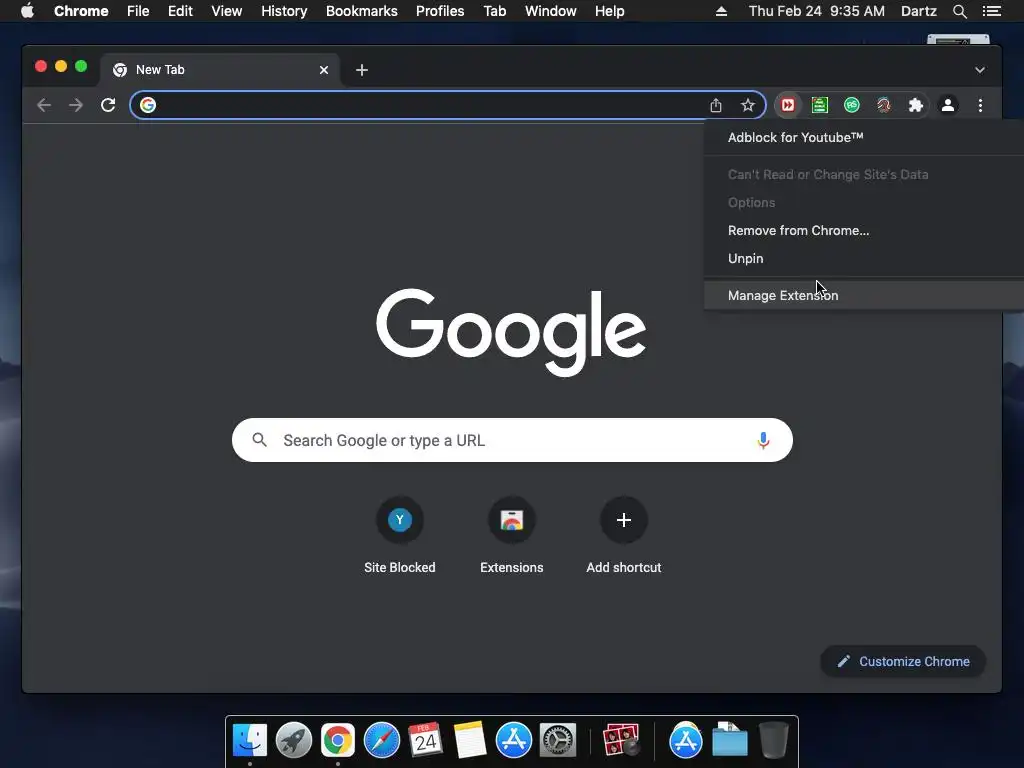Select Unpin from the extension menu

863,259
